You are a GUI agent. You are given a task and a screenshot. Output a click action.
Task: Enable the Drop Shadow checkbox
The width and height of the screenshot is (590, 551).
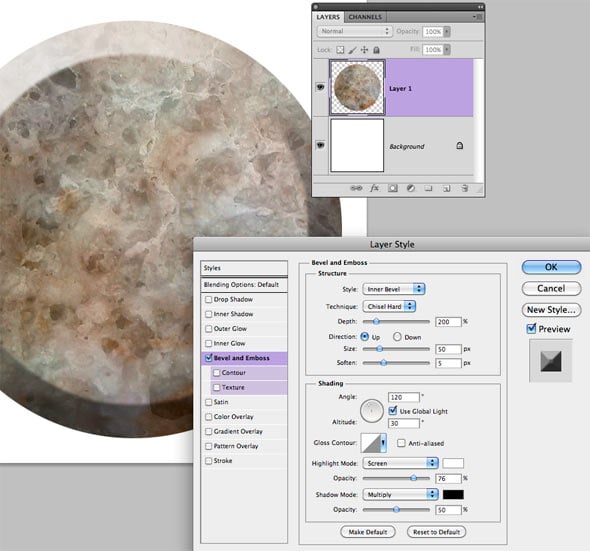click(x=208, y=300)
